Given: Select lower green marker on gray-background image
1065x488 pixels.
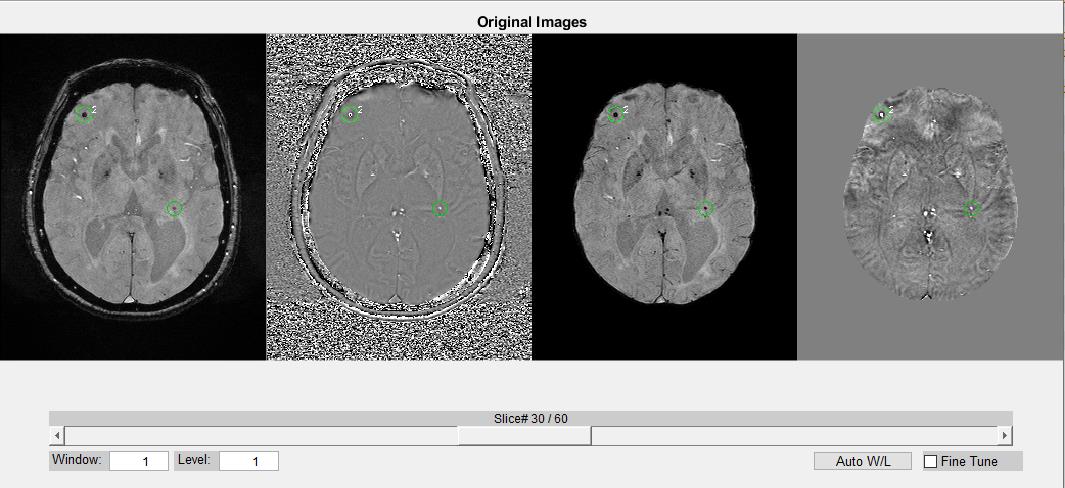Looking at the screenshot, I should coord(972,208).
